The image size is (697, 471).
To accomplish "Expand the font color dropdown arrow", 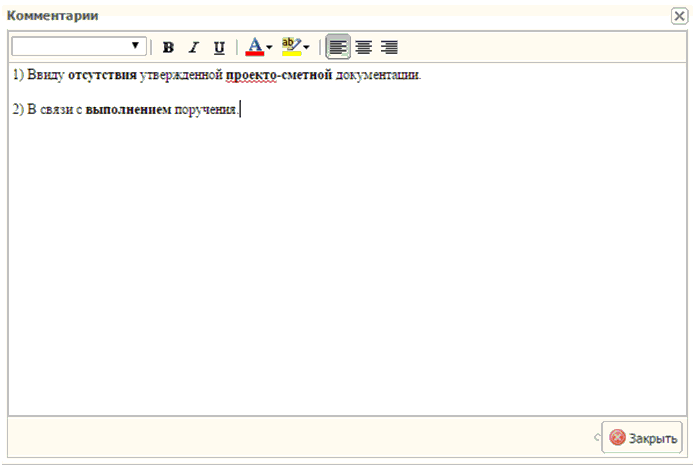I will click(270, 47).
